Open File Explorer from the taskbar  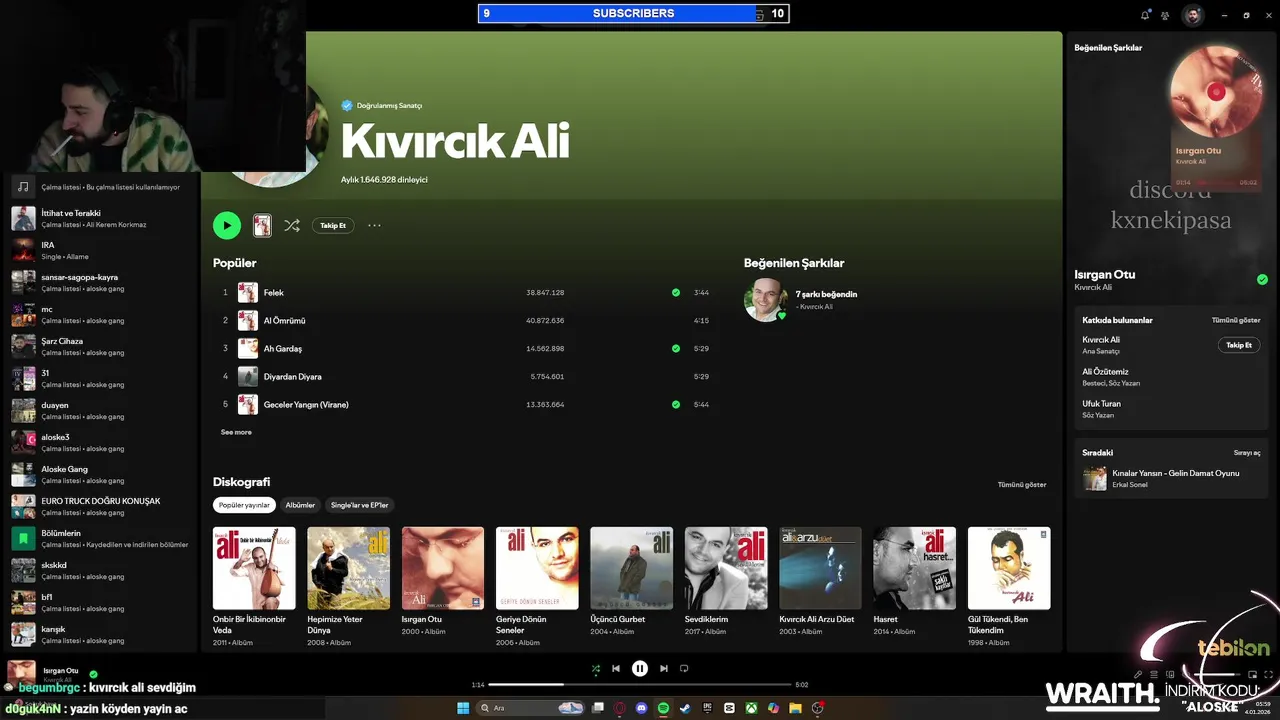795,708
